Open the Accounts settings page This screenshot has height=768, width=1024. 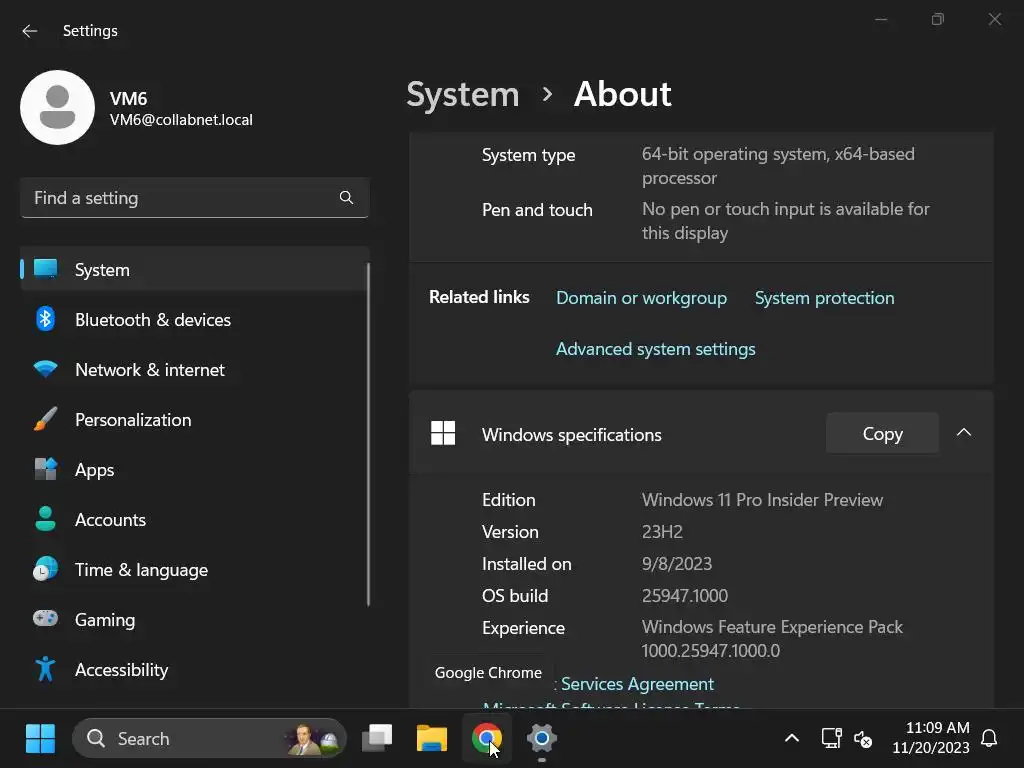click(195, 519)
